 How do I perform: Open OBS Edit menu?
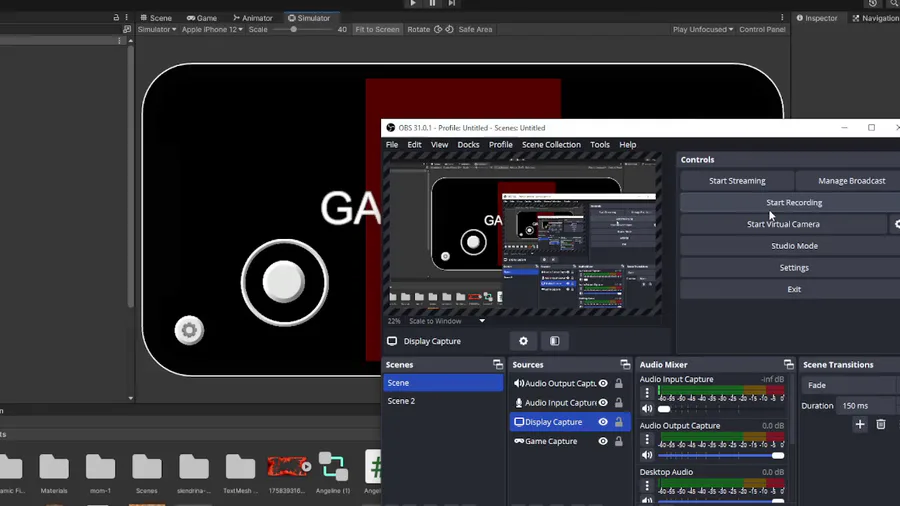pyautogui.click(x=414, y=145)
